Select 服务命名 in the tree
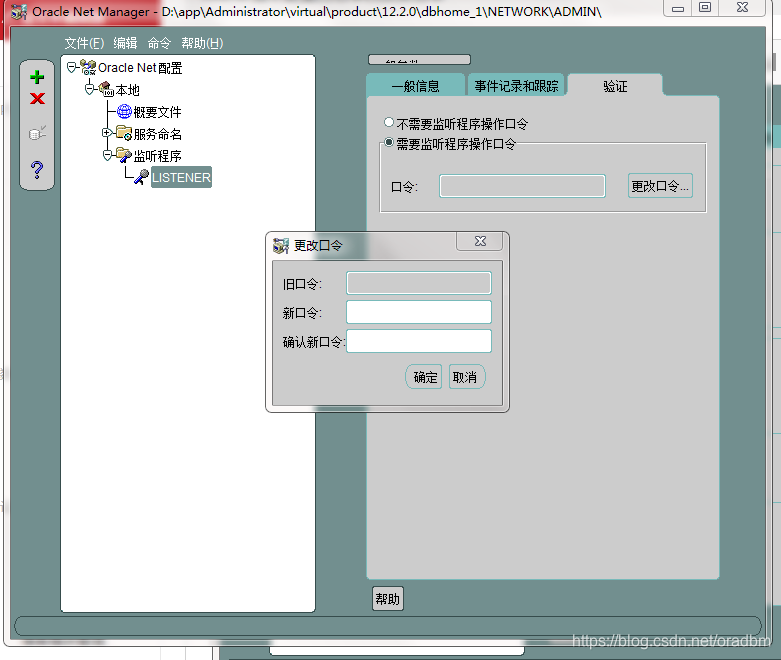The width and height of the screenshot is (781, 660). pos(157,134)
